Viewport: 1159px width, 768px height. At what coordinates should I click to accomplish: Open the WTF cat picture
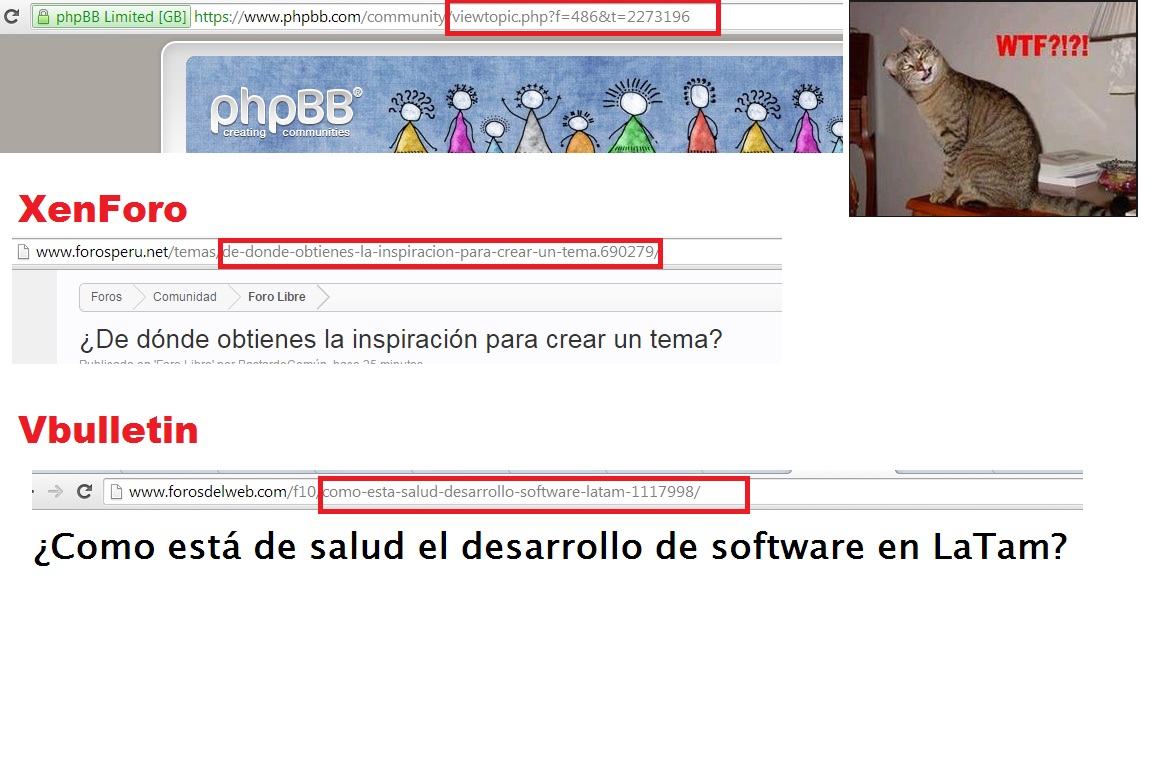(x=992, y=108)
